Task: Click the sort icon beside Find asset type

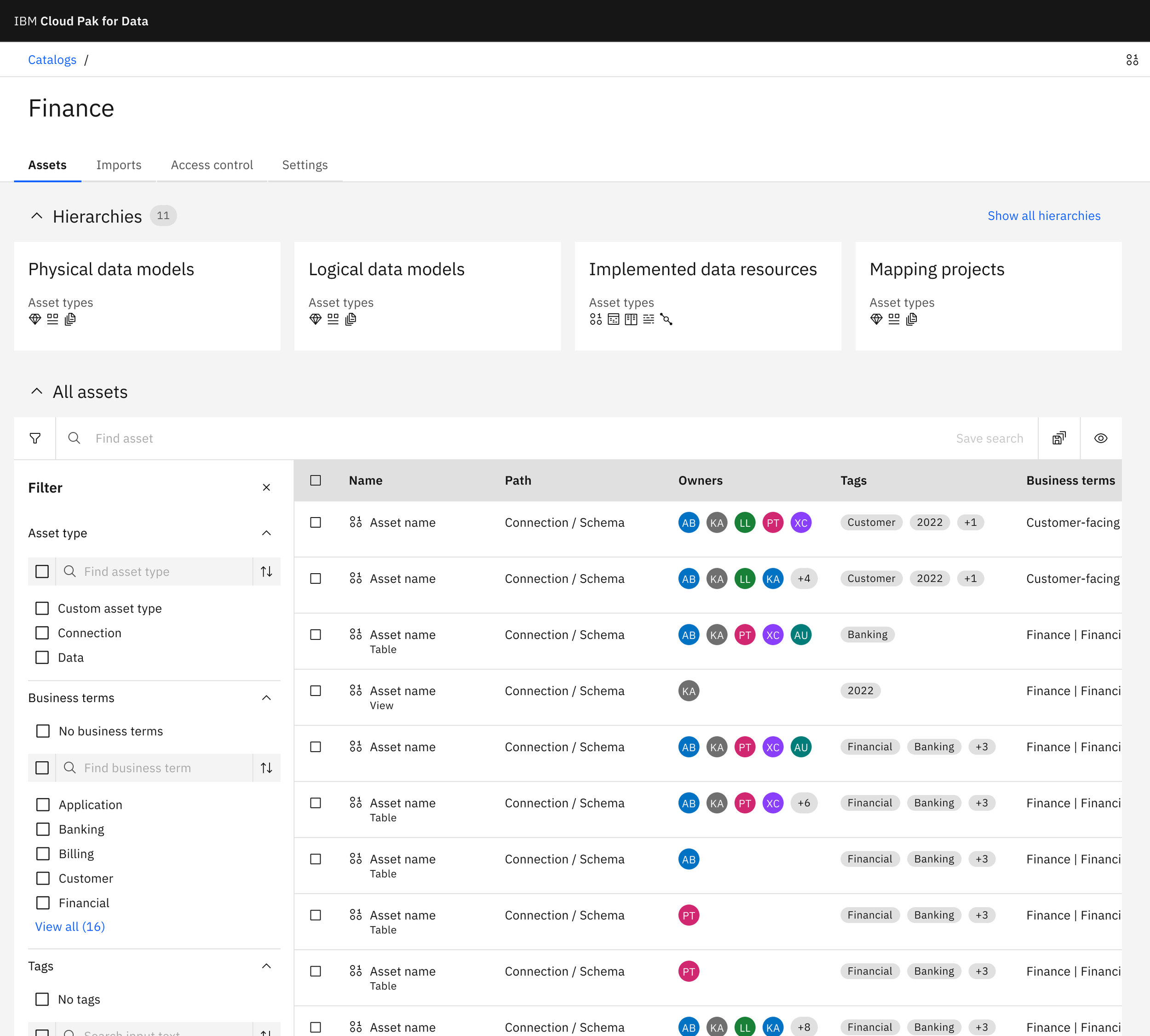Action: [x=266, y=571]
